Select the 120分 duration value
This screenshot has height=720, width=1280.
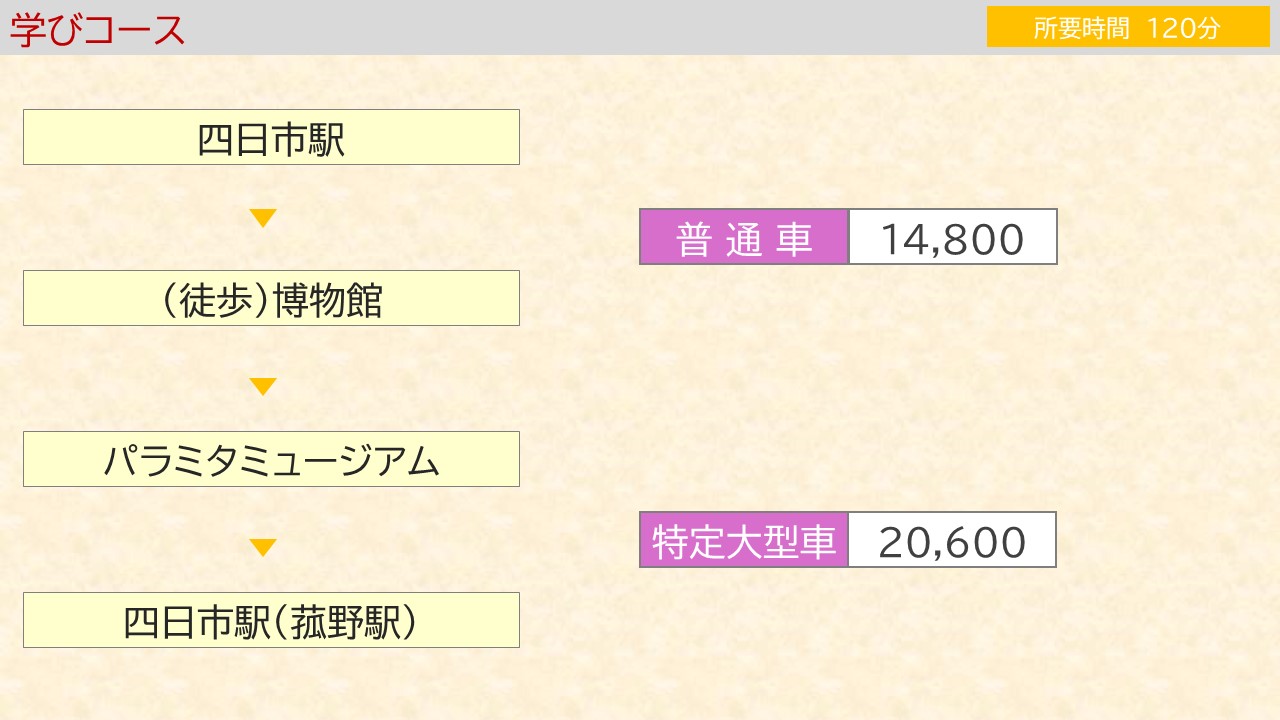click(x=1184, y=28)
